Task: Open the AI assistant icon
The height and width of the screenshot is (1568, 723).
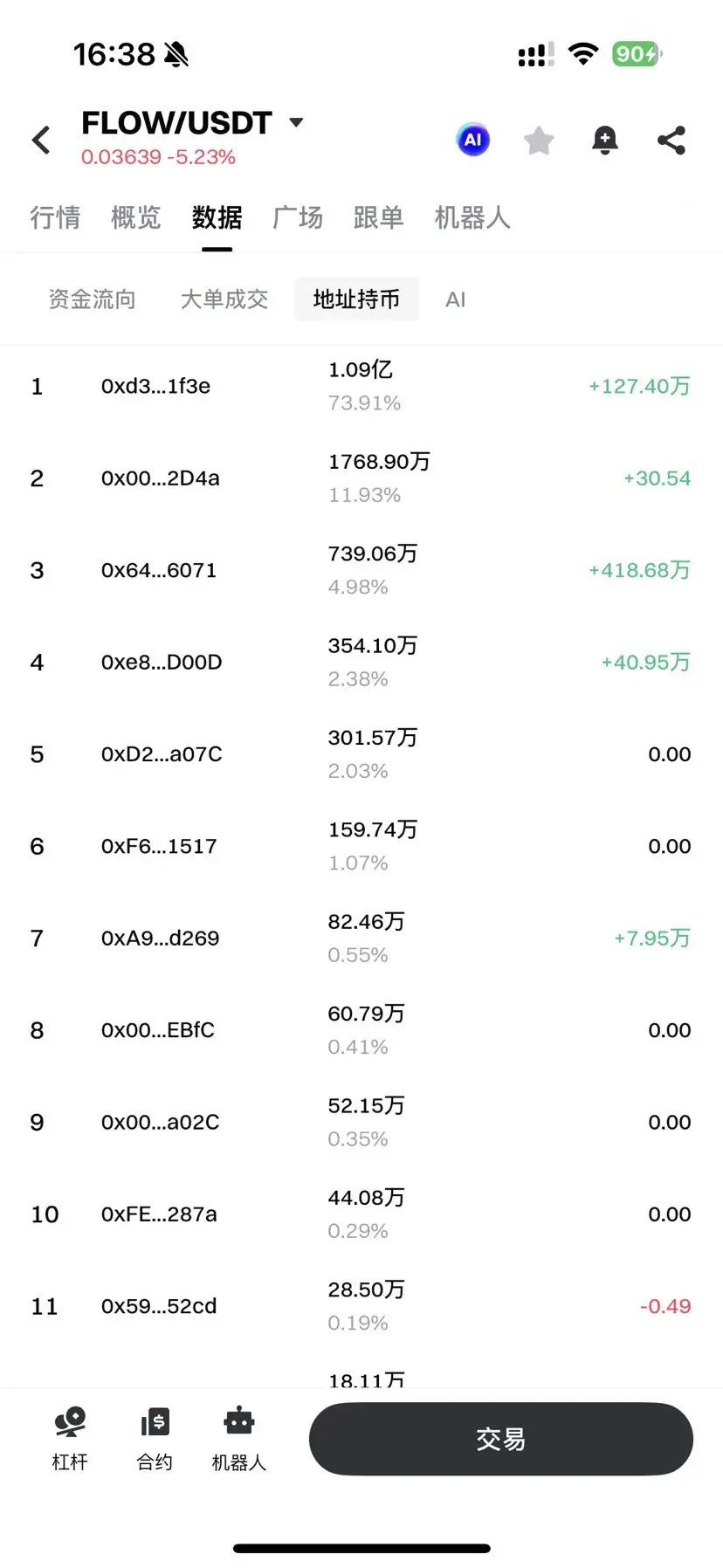Action: [x=472, y=140]
